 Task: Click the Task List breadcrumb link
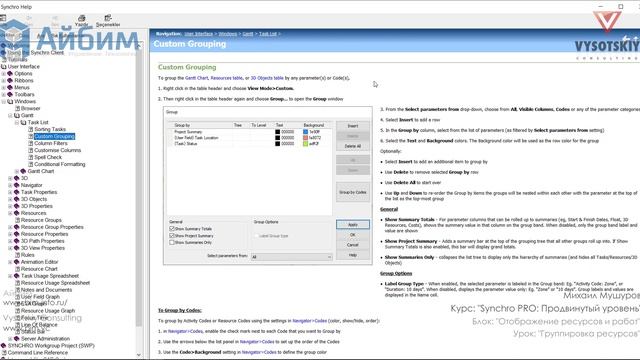[268, 34]
